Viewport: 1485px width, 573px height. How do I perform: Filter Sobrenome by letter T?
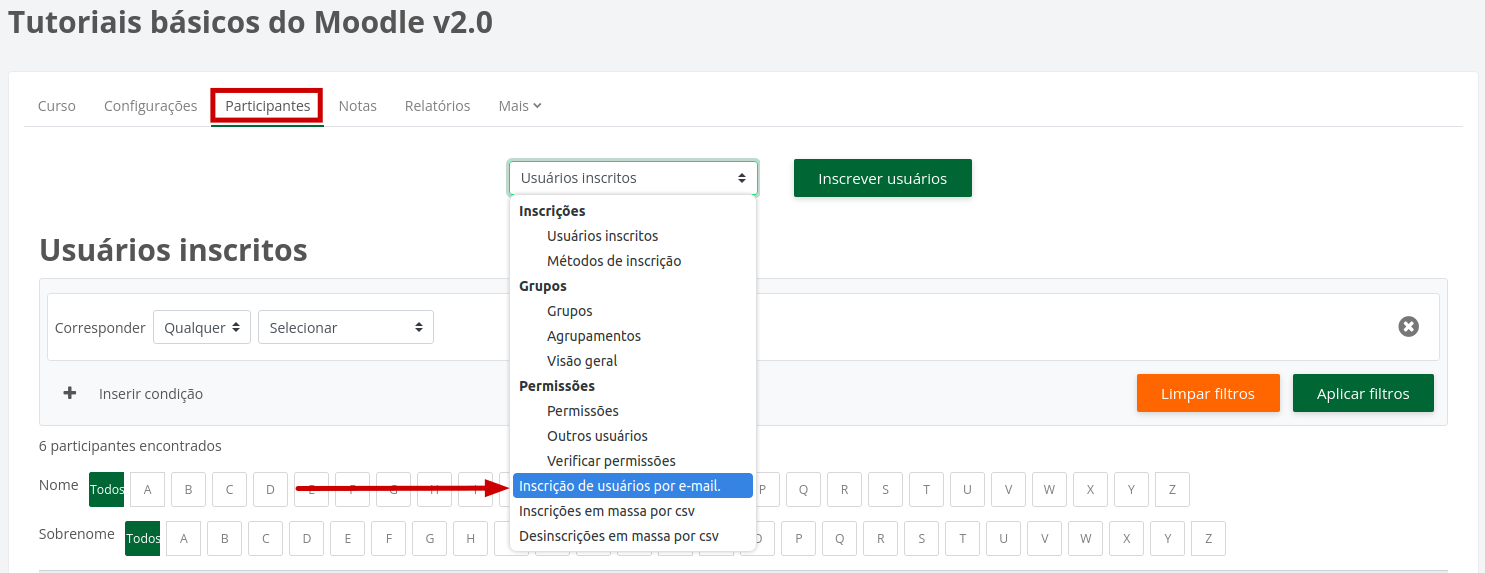[963, 538]
